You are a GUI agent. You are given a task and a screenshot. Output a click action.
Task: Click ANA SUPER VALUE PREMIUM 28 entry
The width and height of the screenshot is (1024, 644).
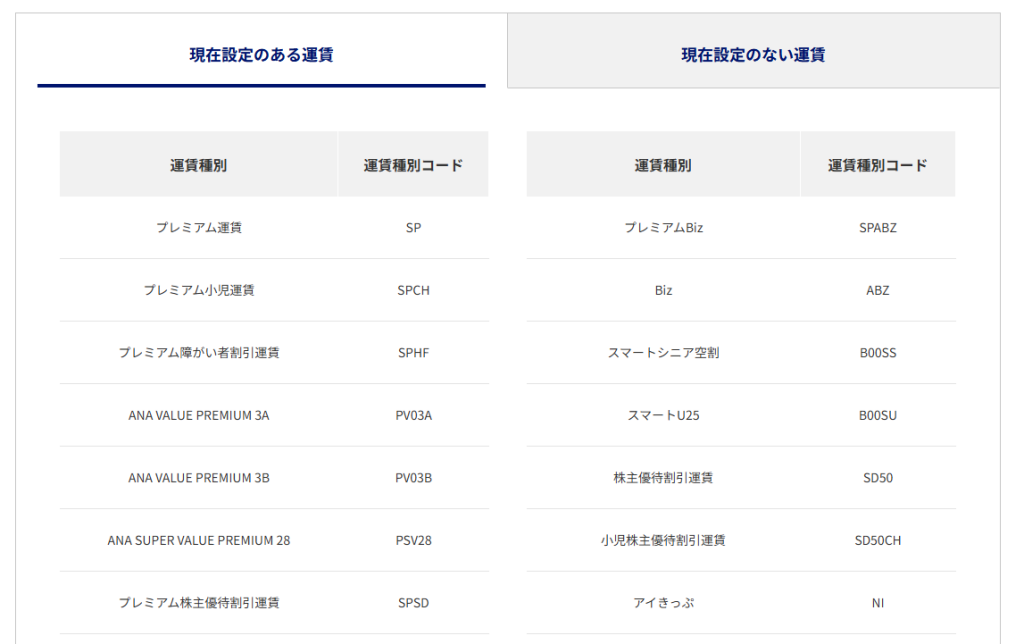point(199,540)
